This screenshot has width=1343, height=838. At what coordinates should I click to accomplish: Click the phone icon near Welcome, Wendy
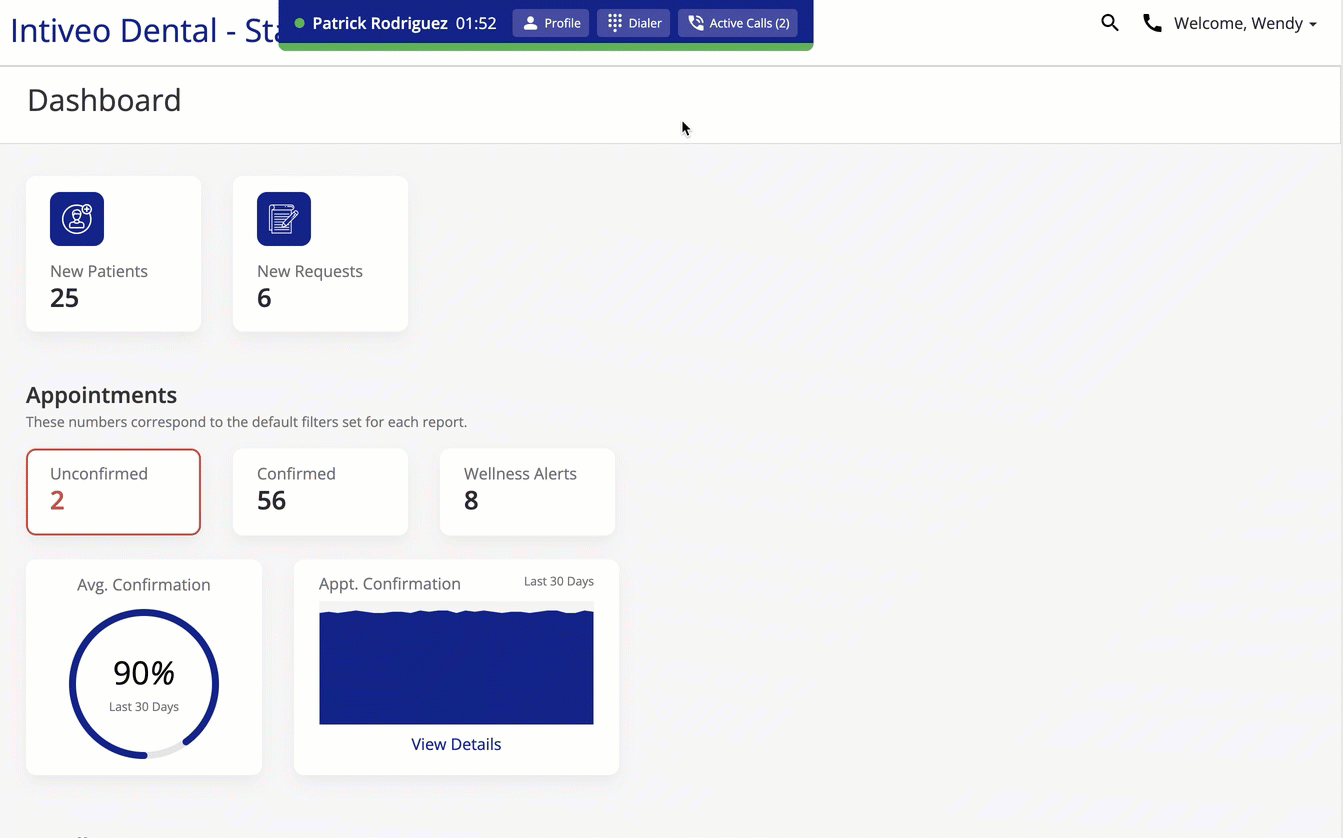[x=1152, y=22]
